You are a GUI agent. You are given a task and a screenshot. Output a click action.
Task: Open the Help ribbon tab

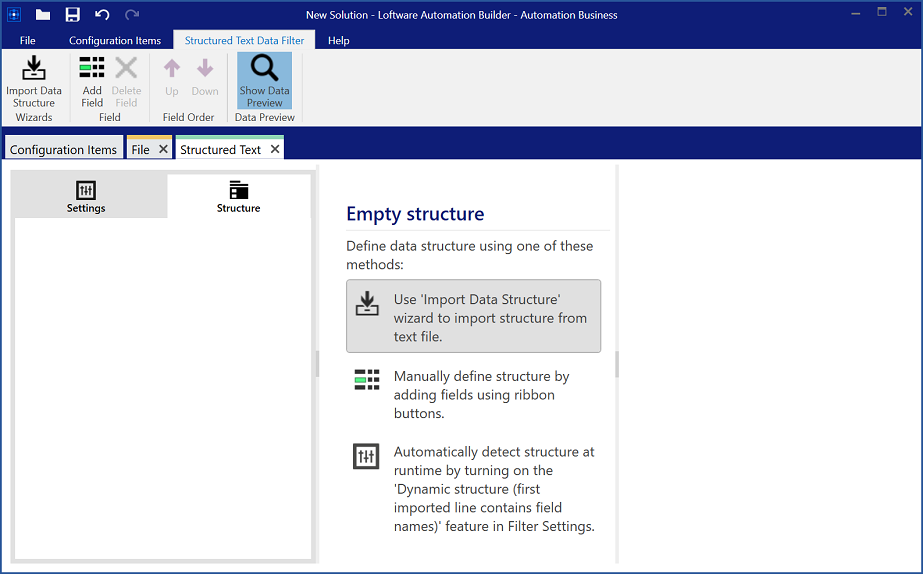point(339,41)
